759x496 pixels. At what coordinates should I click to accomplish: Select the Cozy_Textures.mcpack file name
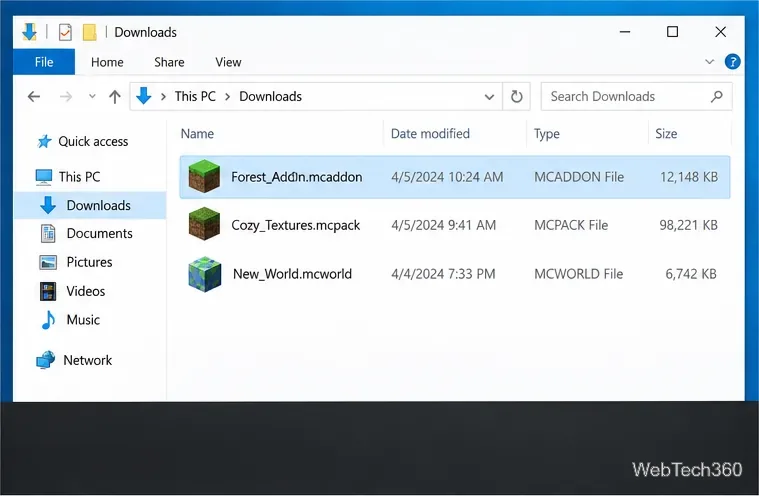click(x=295, y=225)
